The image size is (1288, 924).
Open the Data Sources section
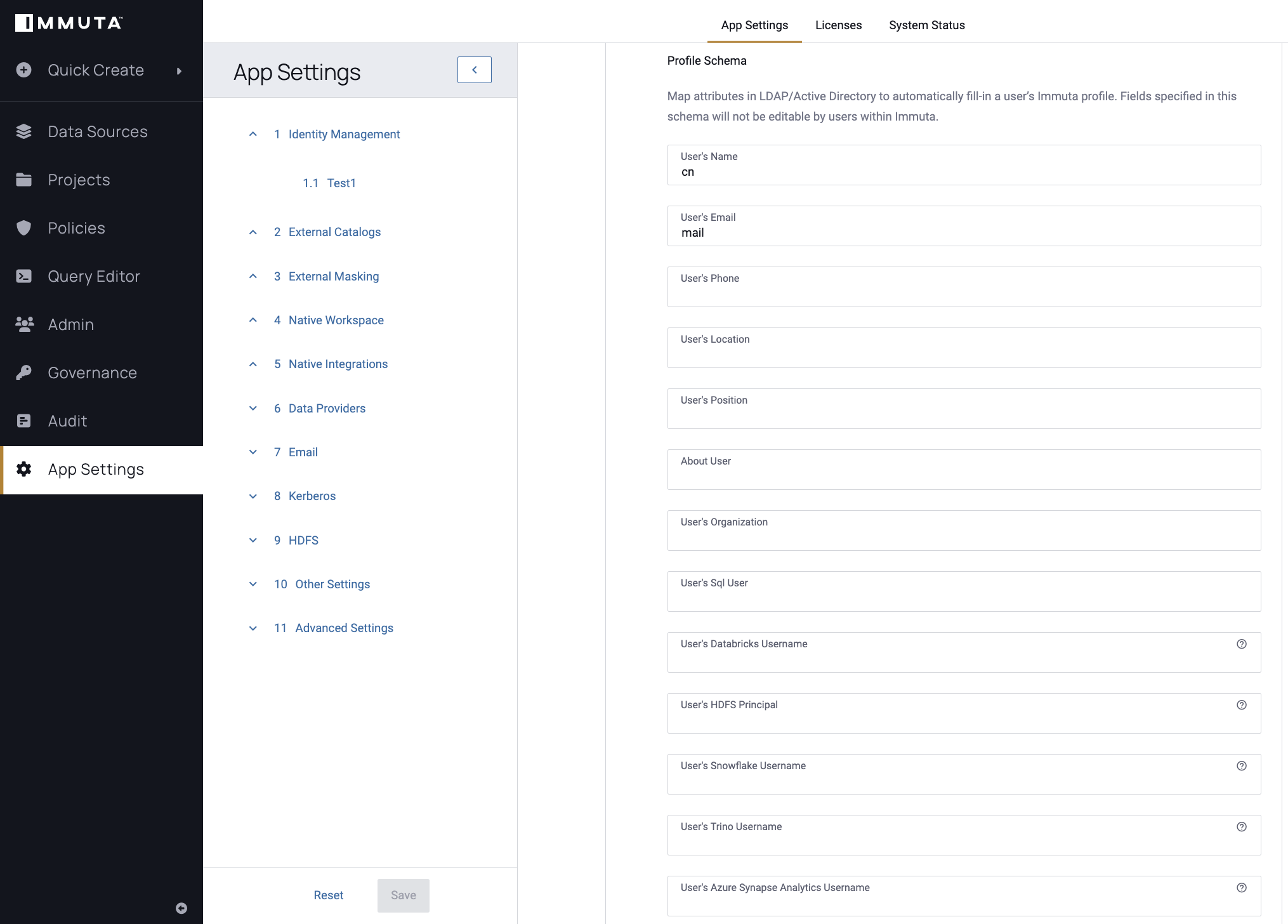tap(98, 131)
